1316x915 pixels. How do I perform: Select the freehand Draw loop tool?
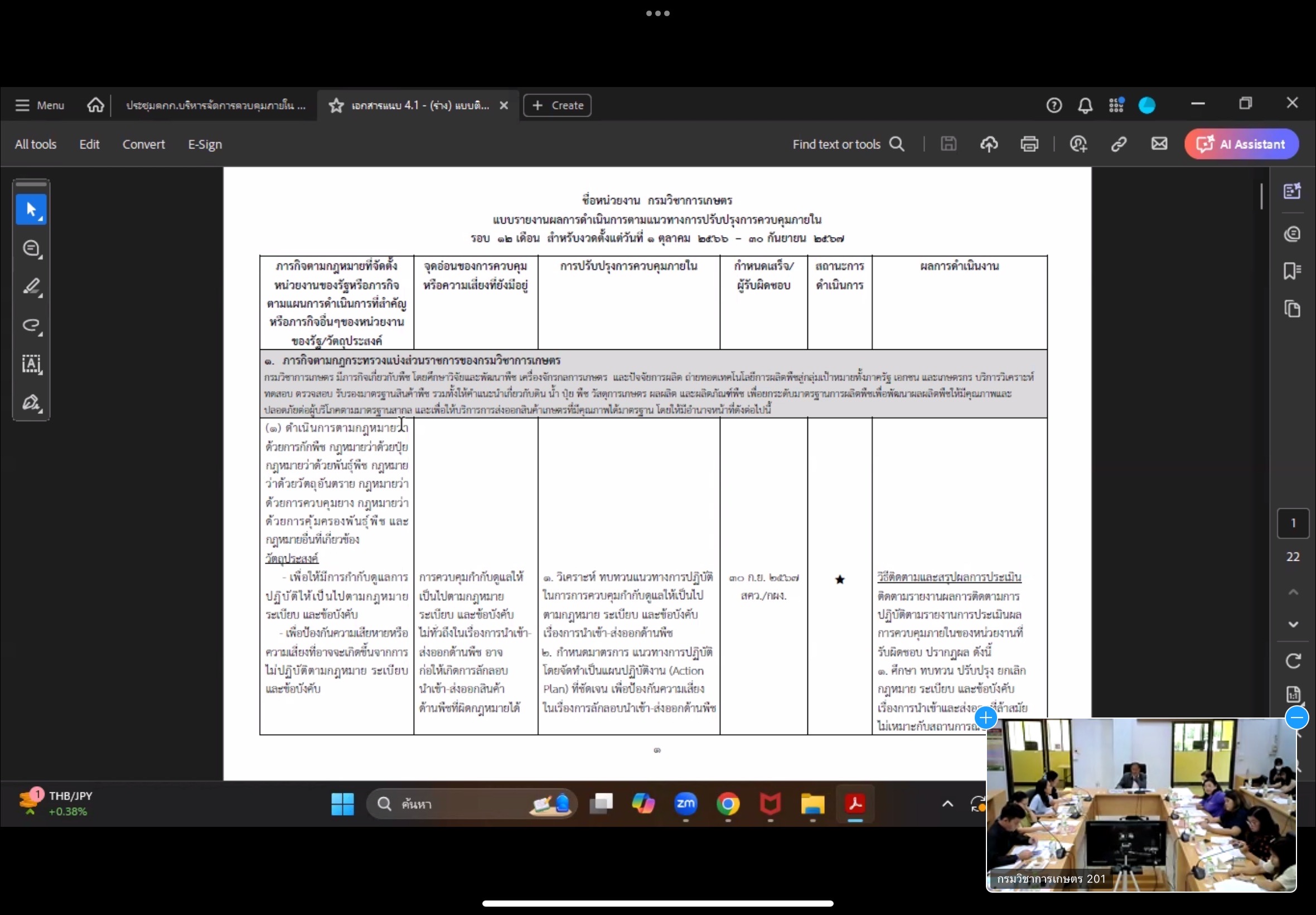tap(31, 326)
